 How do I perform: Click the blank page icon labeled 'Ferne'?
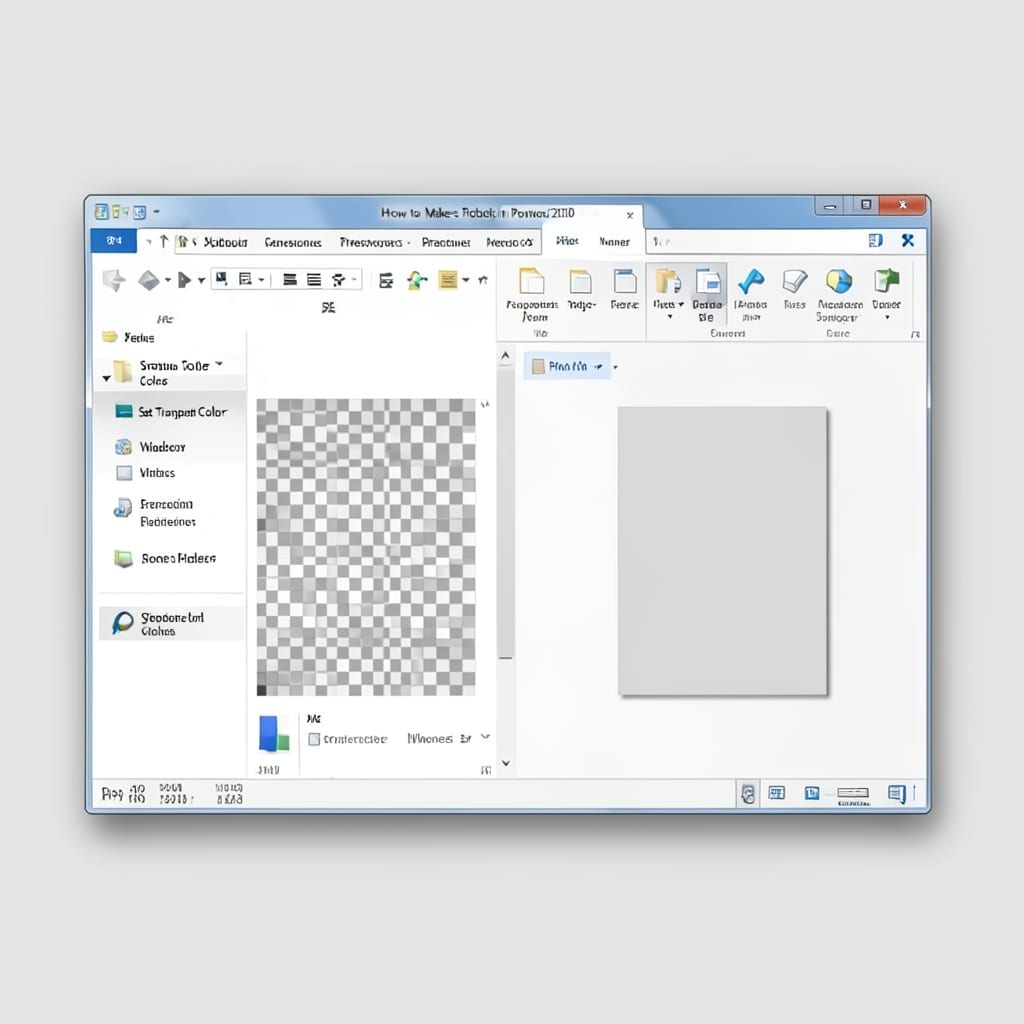click(625, 281)
